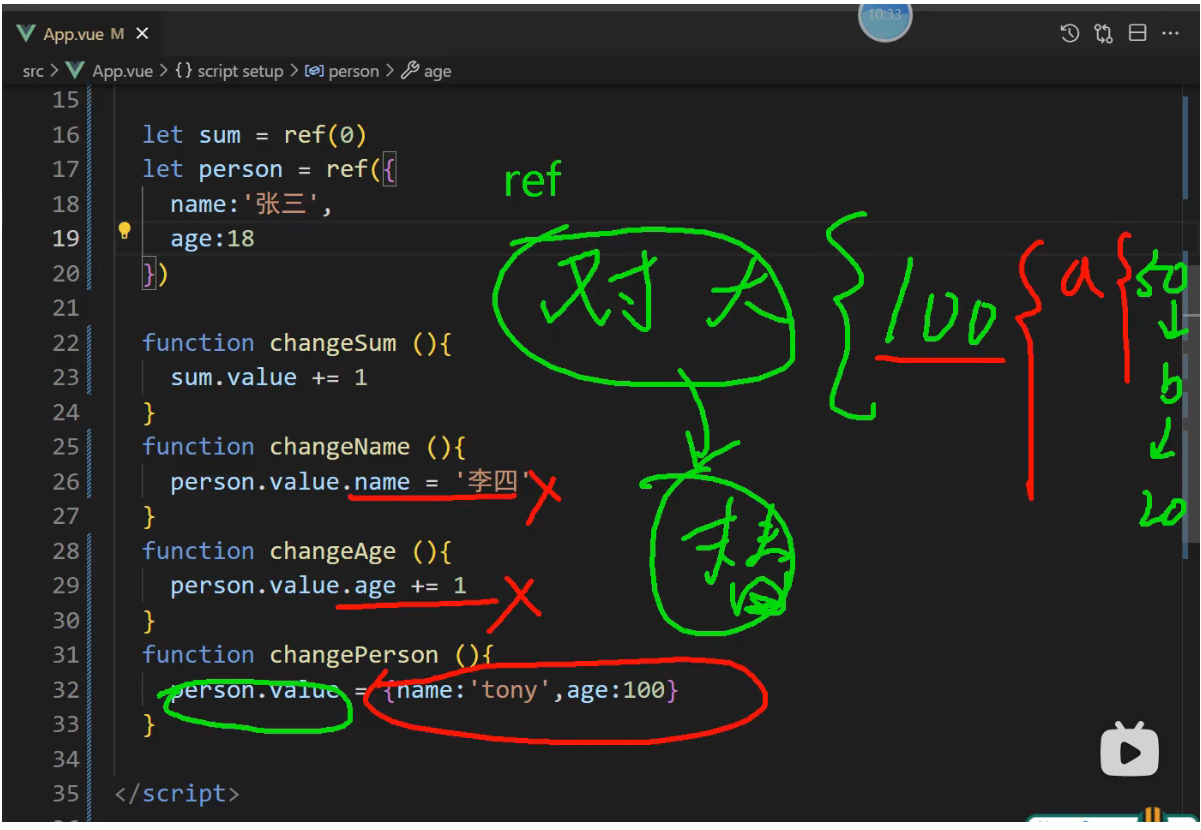The width and height of the screenshot is (1201, 830).
Task: Place cursor in 'let person = ref({' line
Action: click(270, 169)
